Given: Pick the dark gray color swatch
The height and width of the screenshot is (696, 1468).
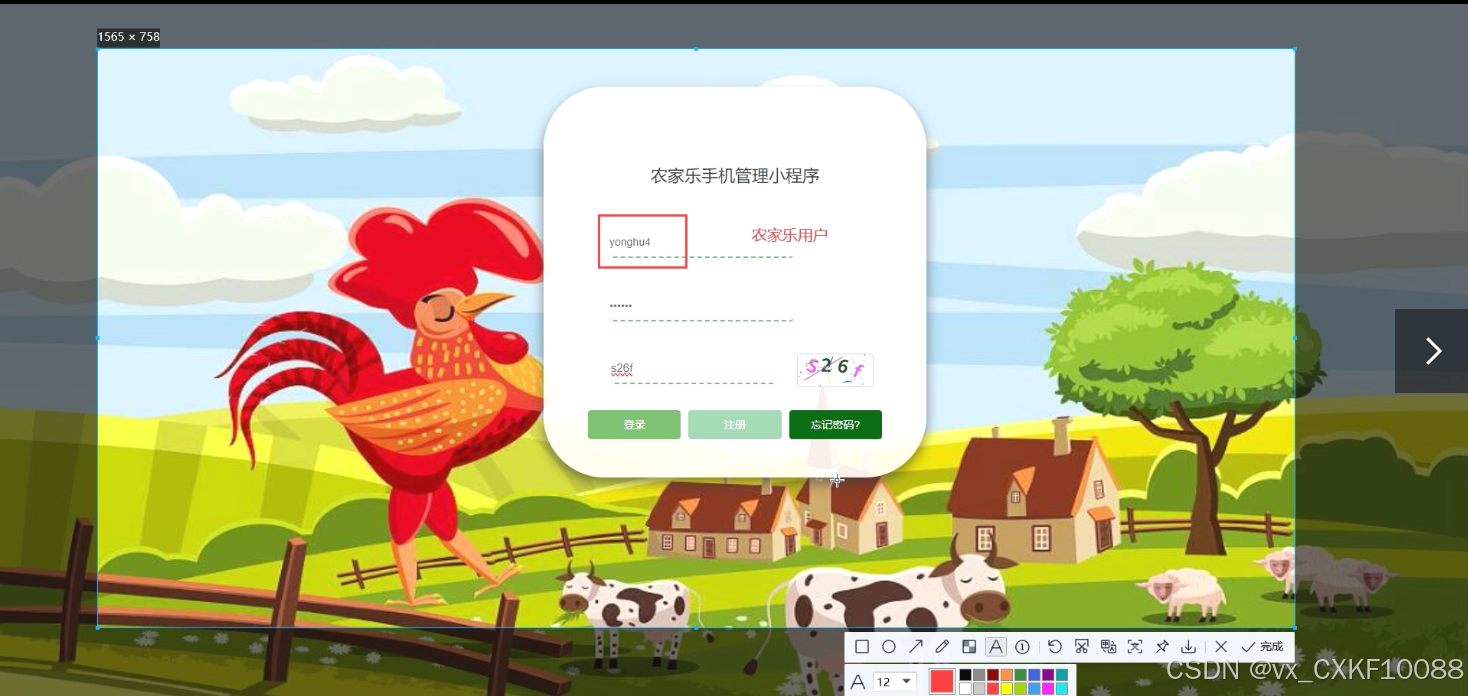Looking at the screenshot, I should [x=979, y=675].
